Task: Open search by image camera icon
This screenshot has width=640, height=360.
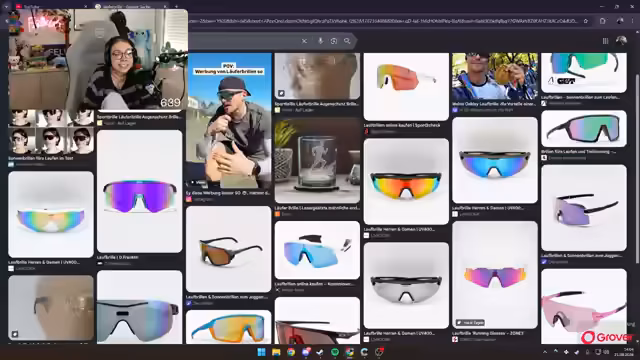Action: (334, 41)
